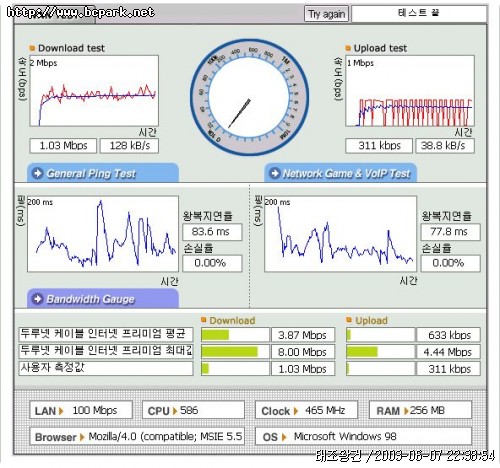
Task: Select the 128 kB/s download result field
Action: point(129,146)
